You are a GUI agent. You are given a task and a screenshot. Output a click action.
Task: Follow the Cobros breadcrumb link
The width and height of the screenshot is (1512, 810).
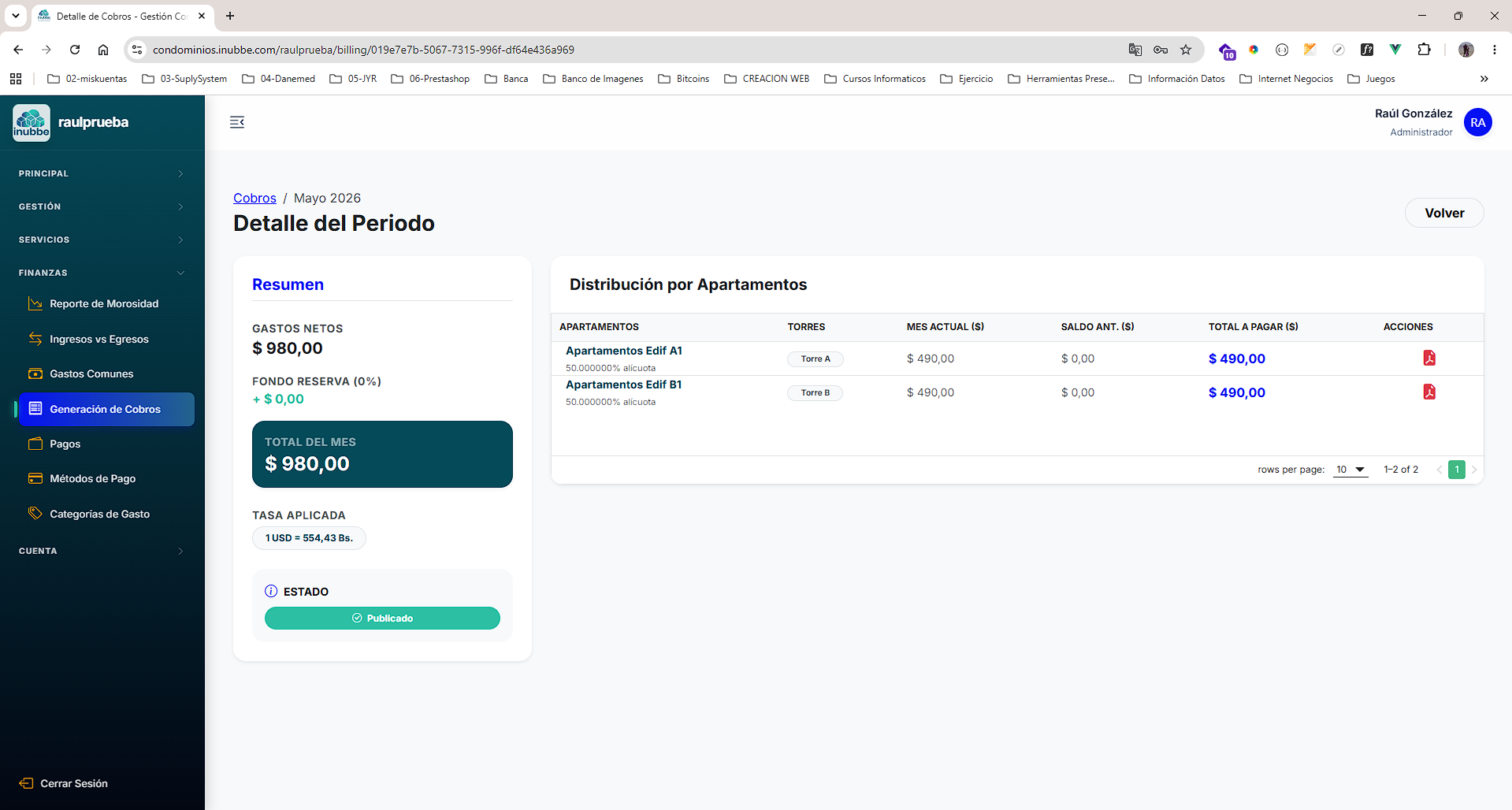tap(254, 198)
